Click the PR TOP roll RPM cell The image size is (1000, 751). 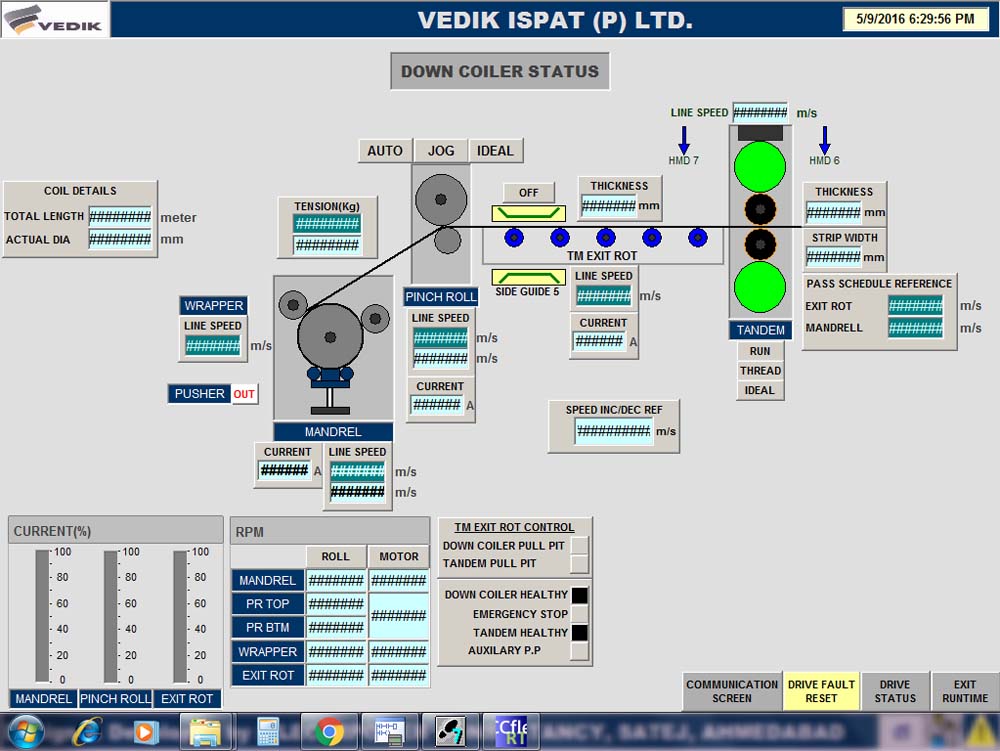click(336, 604)
